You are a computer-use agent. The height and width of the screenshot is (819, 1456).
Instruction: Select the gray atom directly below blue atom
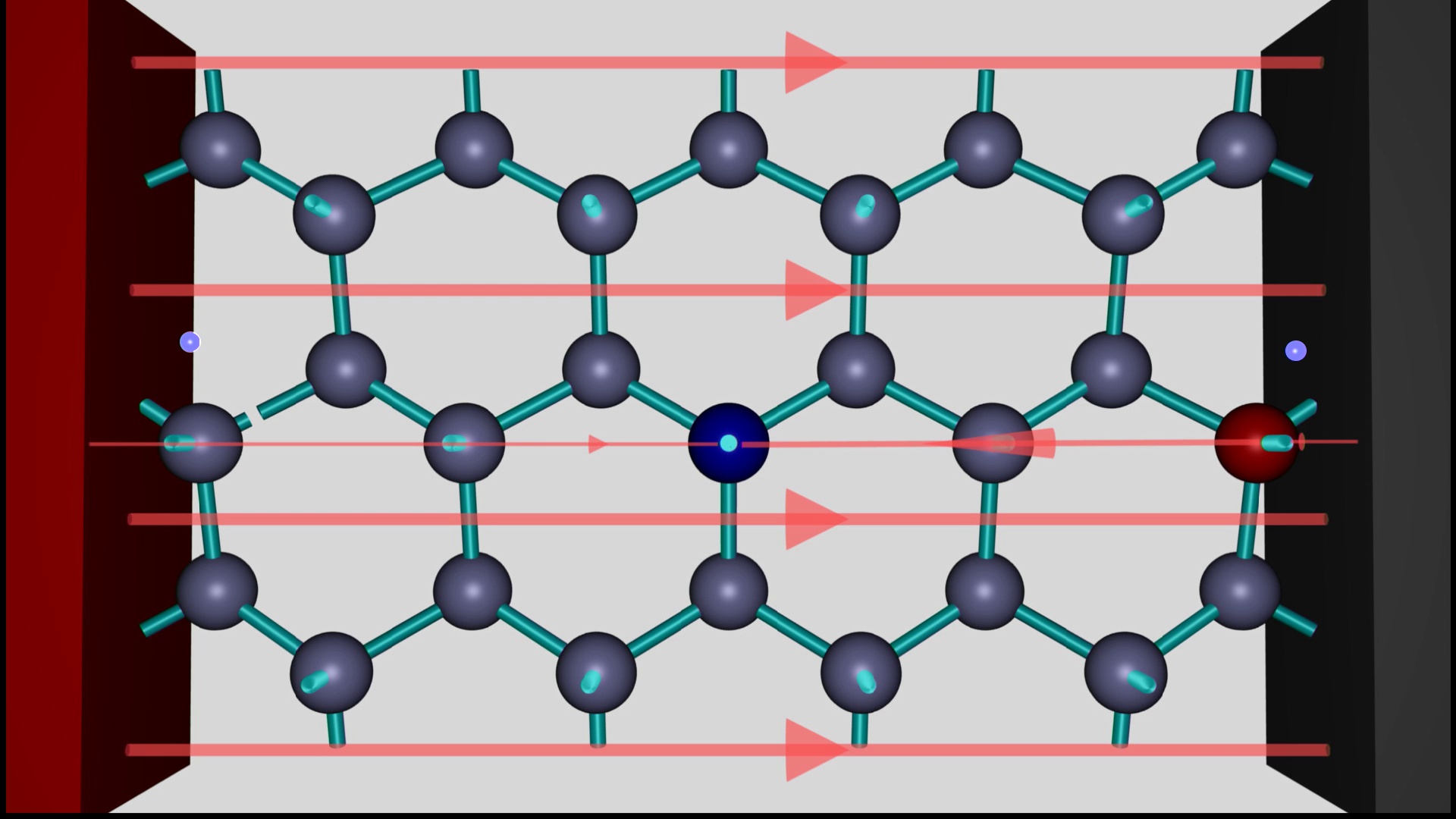pos(728,590)
